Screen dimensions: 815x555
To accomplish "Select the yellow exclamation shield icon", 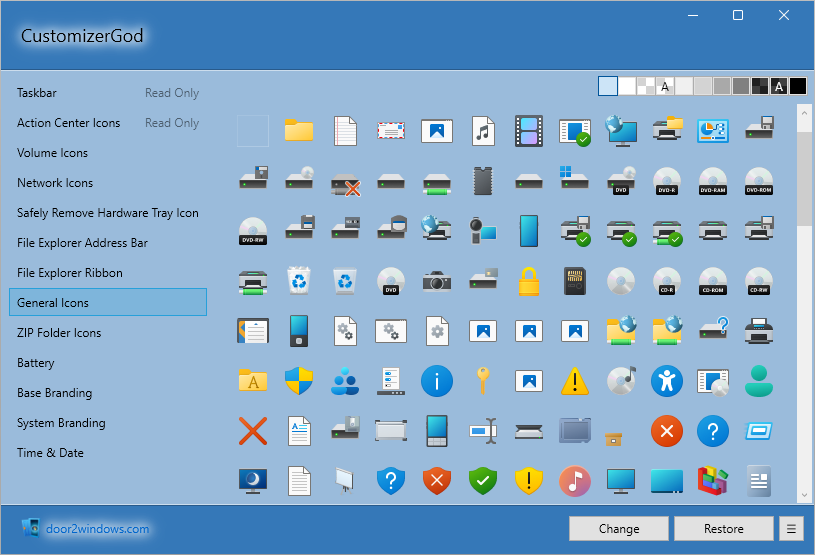I will (x=529, y=481).
